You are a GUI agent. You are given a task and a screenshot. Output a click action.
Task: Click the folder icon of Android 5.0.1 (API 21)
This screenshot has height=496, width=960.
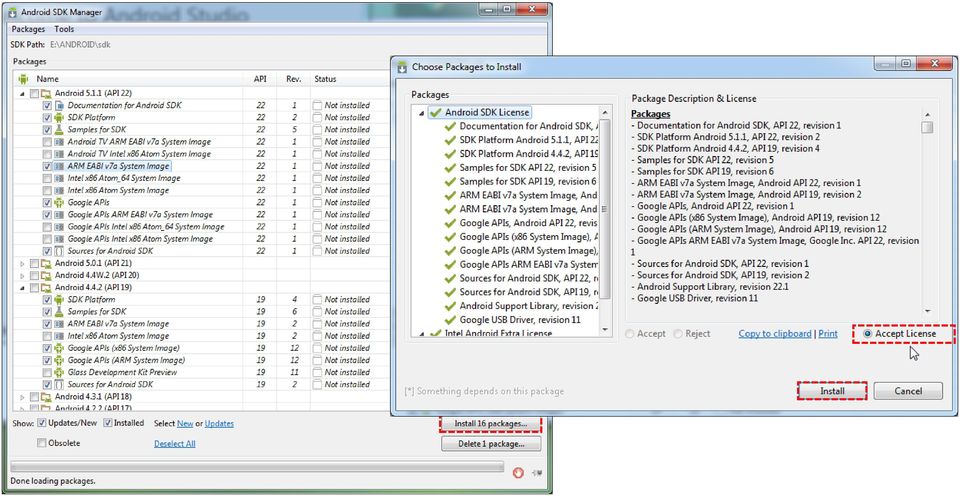coord(46,263)
